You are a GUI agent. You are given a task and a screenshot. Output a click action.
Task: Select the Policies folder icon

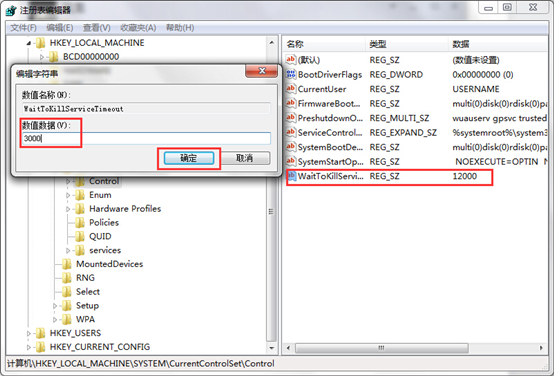pos(79,223)
